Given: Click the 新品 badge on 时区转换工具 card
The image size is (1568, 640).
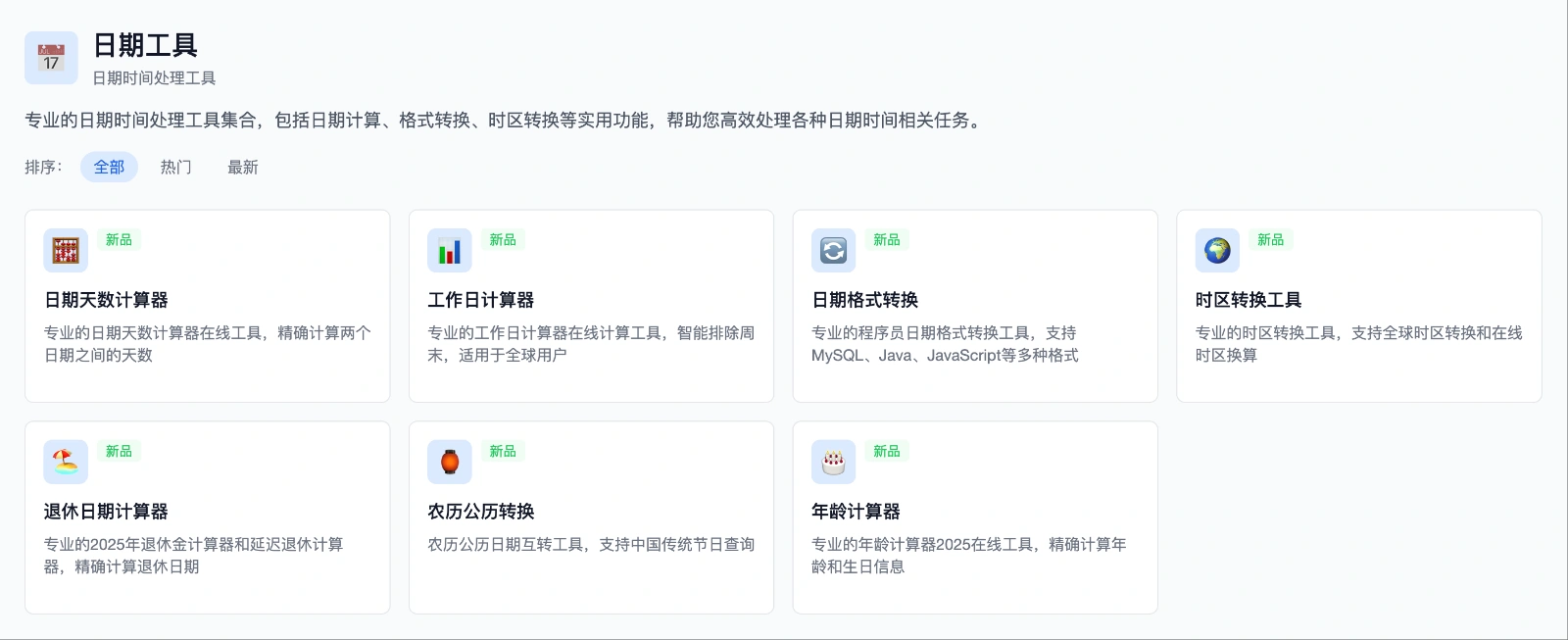Looking at the screenshot, I should (1271, 240).
